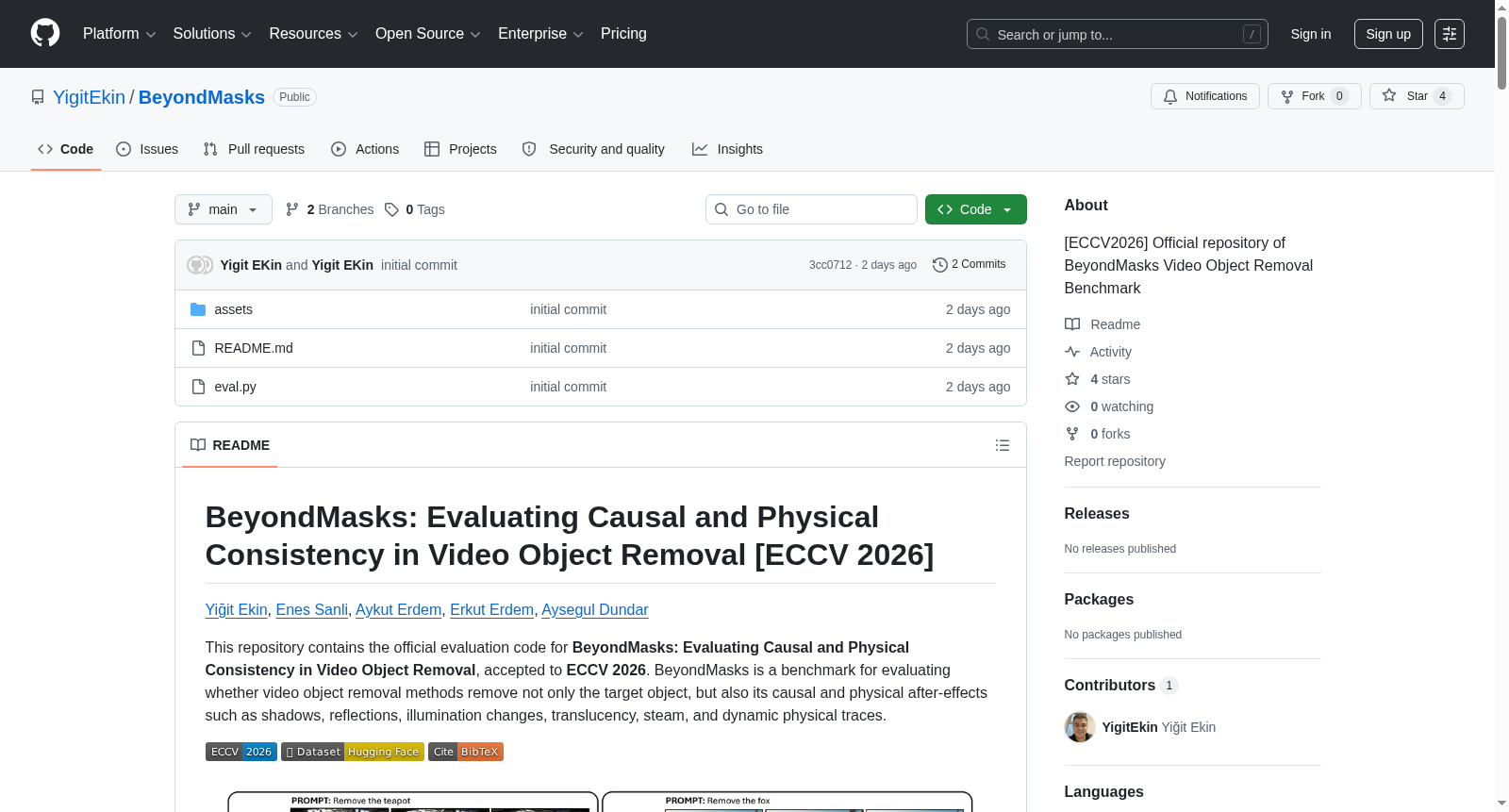1509x812 pixels.
Task: Open the green Code dropdown
Action: (976, 209)
